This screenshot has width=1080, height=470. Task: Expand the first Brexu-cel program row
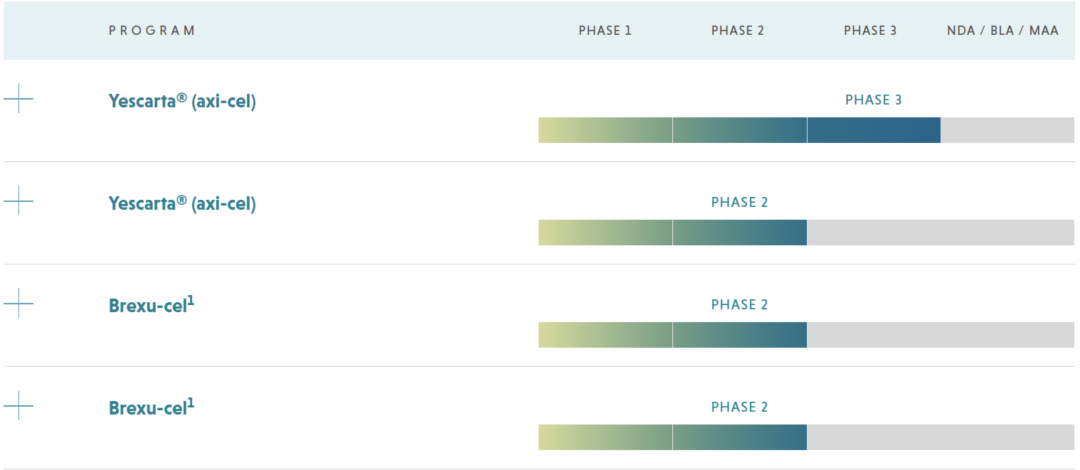19,303
